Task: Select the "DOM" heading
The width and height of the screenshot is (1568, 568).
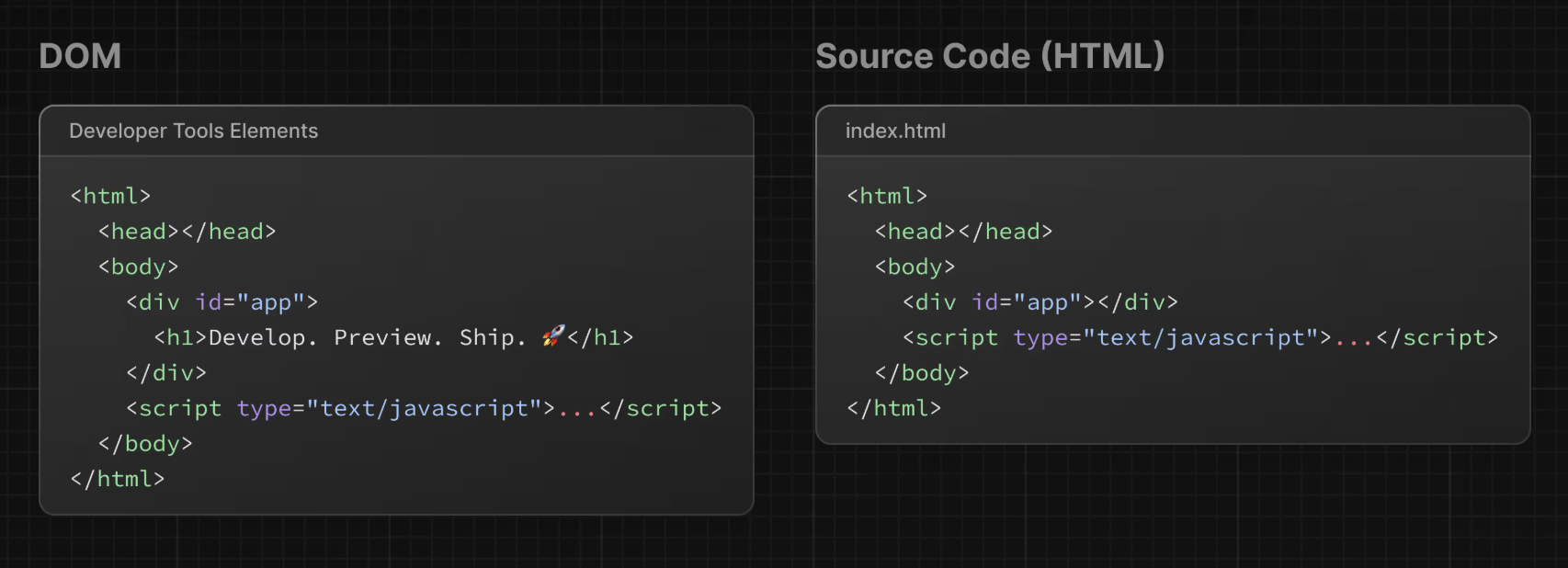Action: (80, 56)
